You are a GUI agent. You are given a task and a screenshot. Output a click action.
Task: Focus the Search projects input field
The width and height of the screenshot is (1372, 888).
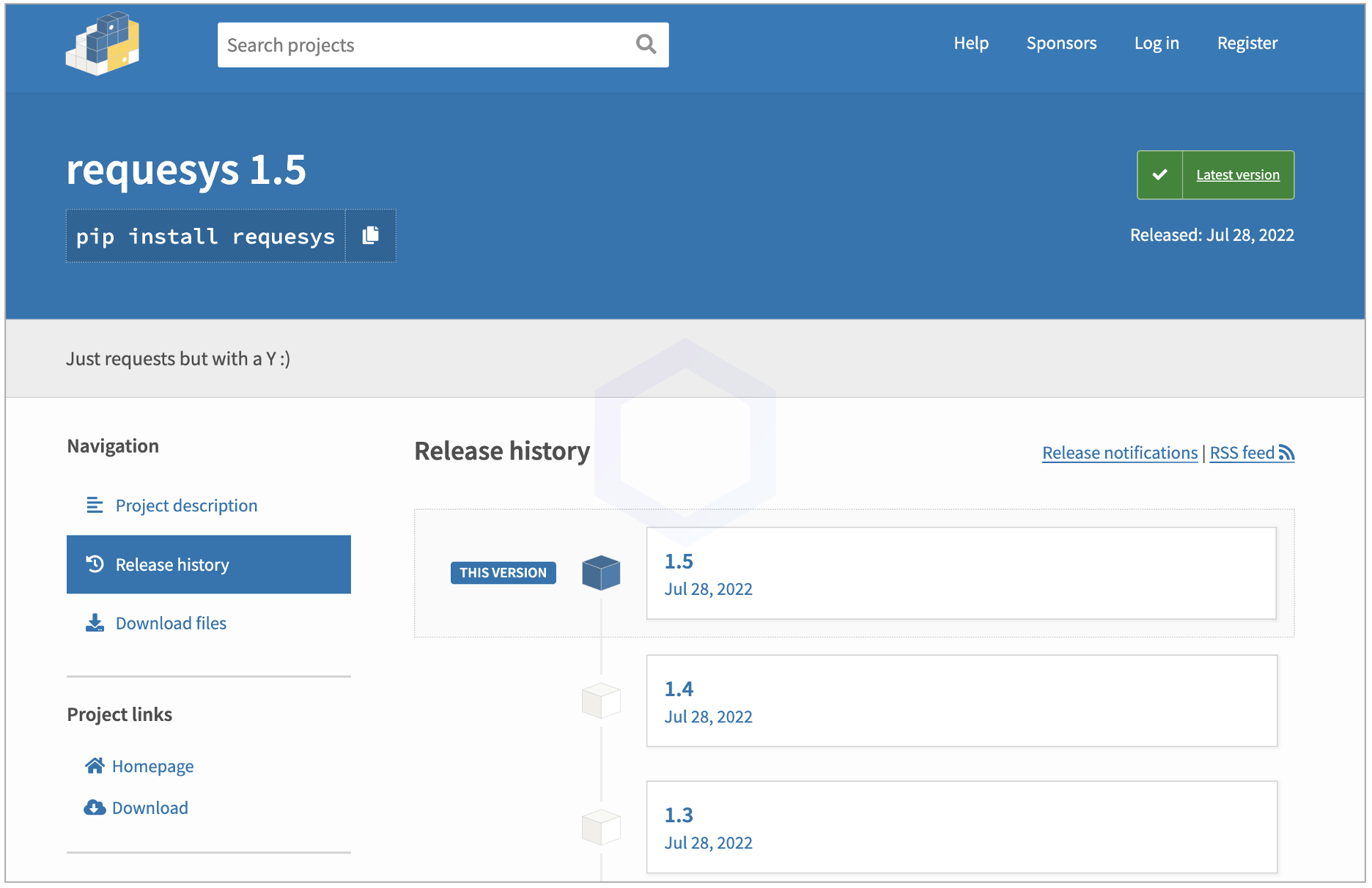[425, 45]
